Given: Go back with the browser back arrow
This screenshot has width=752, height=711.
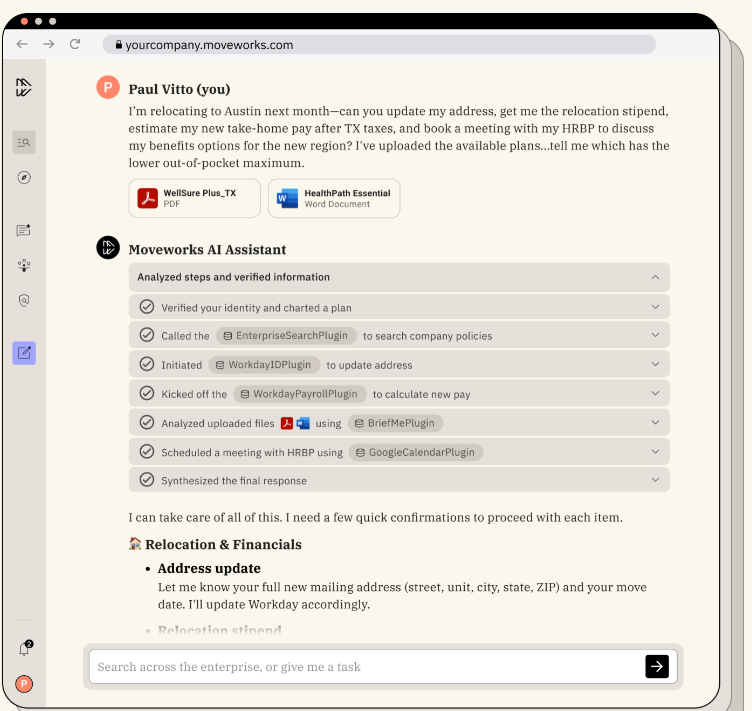Looking at the screenshot, I should tap(22, 44).
